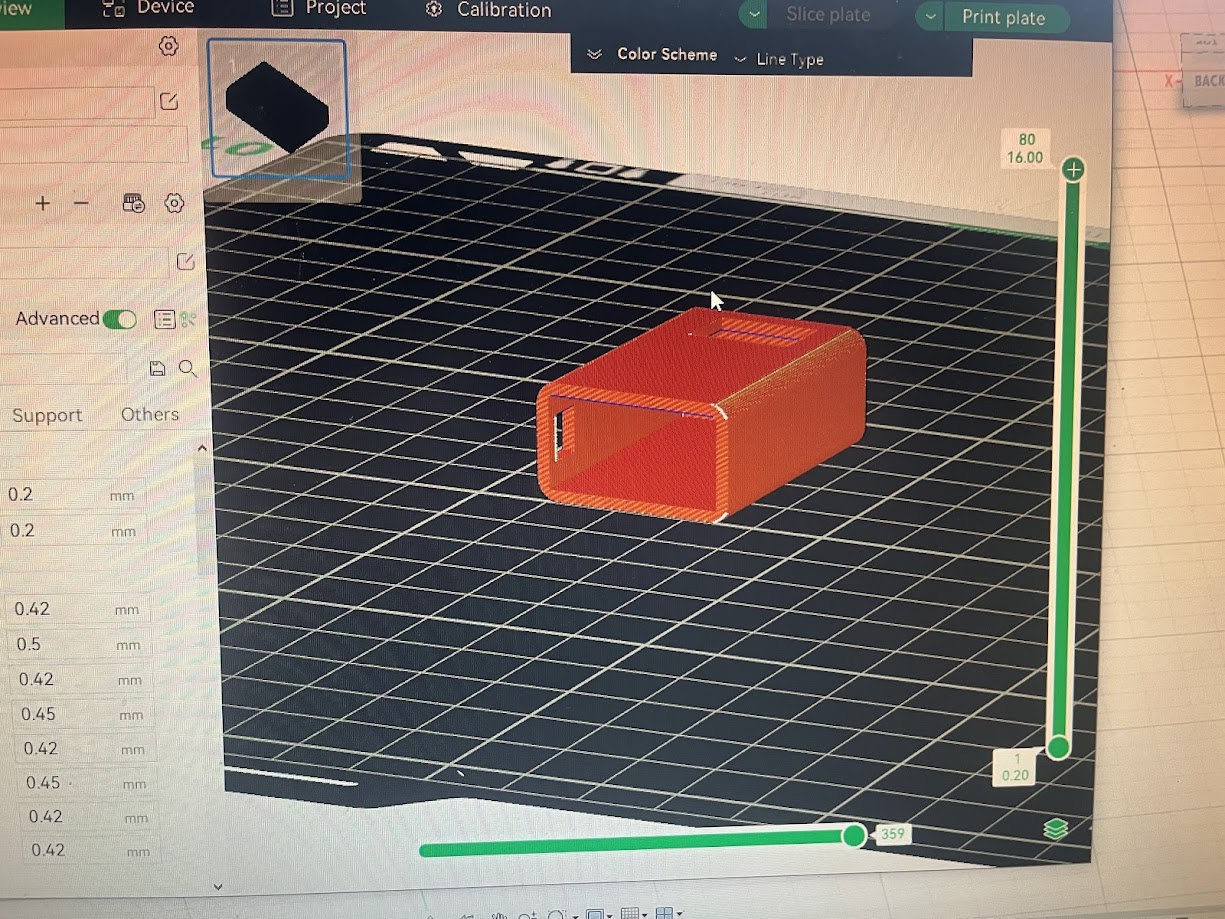Click the save preset disk icon
Screen dimensions: 1225x919
pyautogui.click(x=157, y=368)
